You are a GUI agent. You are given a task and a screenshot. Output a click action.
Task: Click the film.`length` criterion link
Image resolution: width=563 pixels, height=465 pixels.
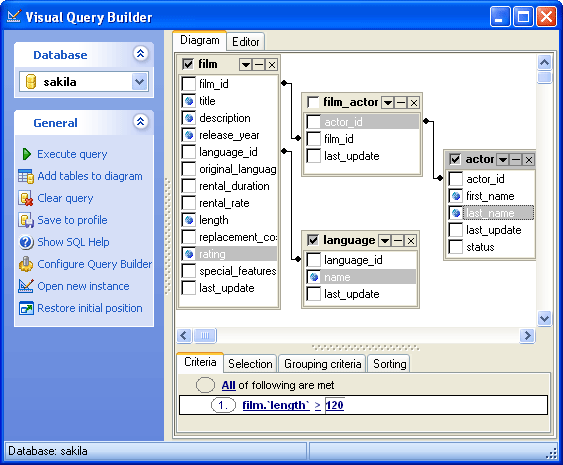point(276,405)
